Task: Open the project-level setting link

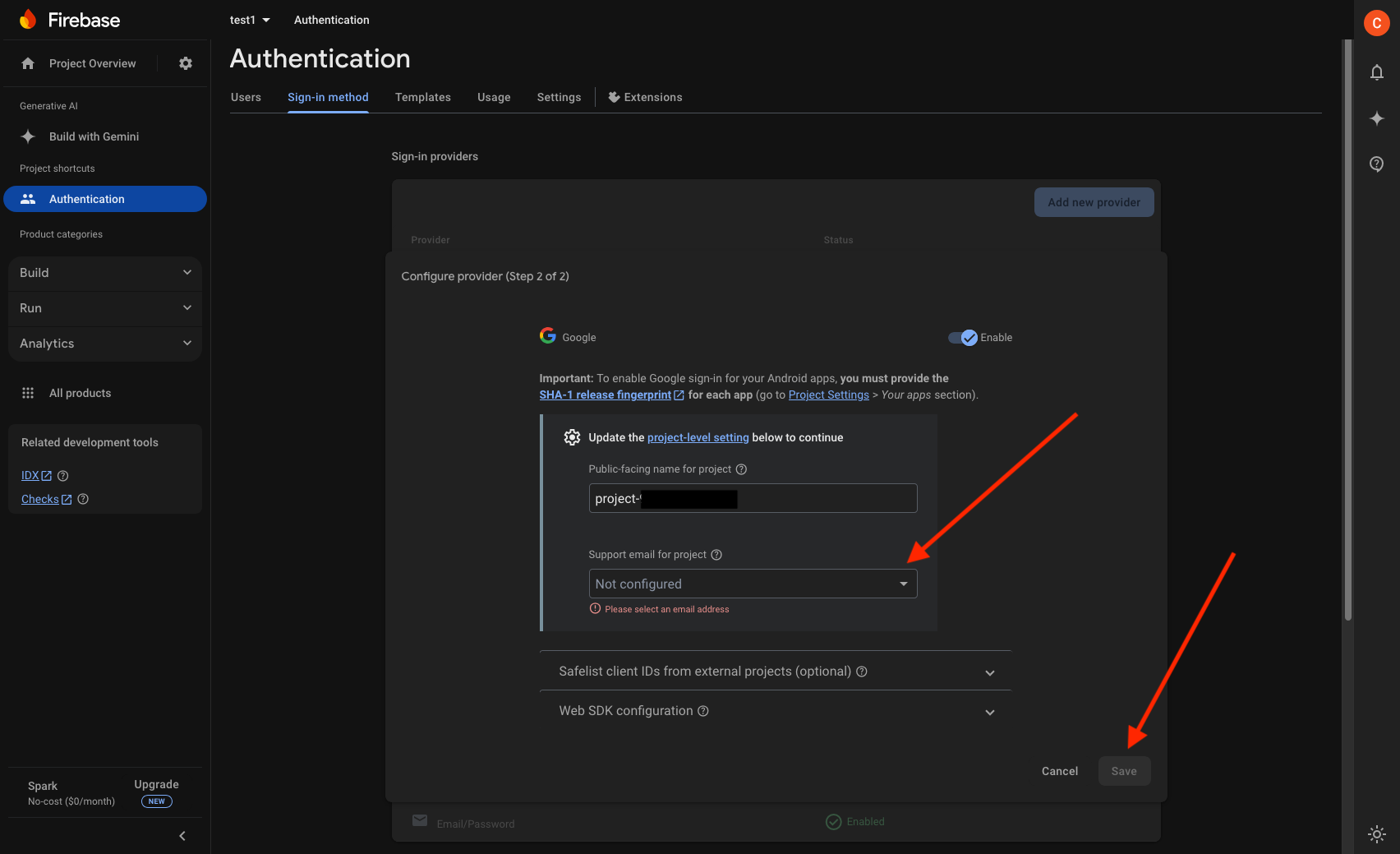Action: pyautogui.click(x=698, y=437)
